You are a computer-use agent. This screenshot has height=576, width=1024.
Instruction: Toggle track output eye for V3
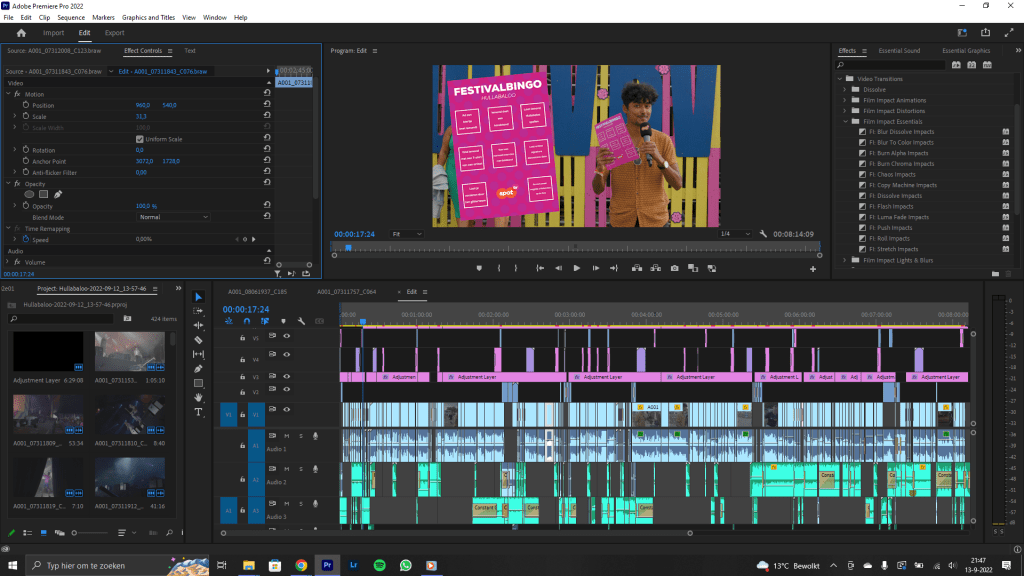pyautogui.click(x=286, y=377)
